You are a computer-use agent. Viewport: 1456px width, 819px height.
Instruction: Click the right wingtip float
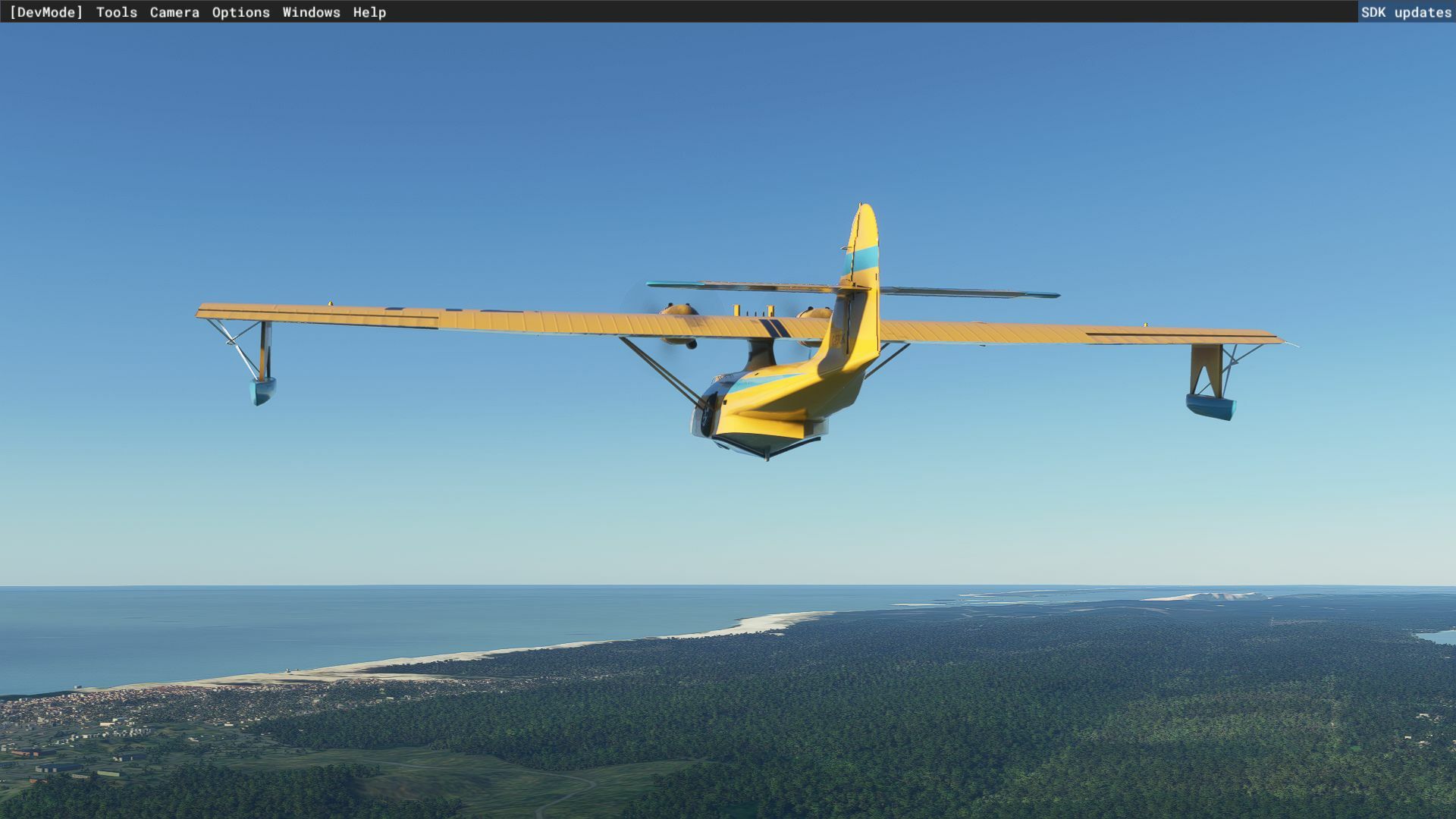pos(1210,406)
